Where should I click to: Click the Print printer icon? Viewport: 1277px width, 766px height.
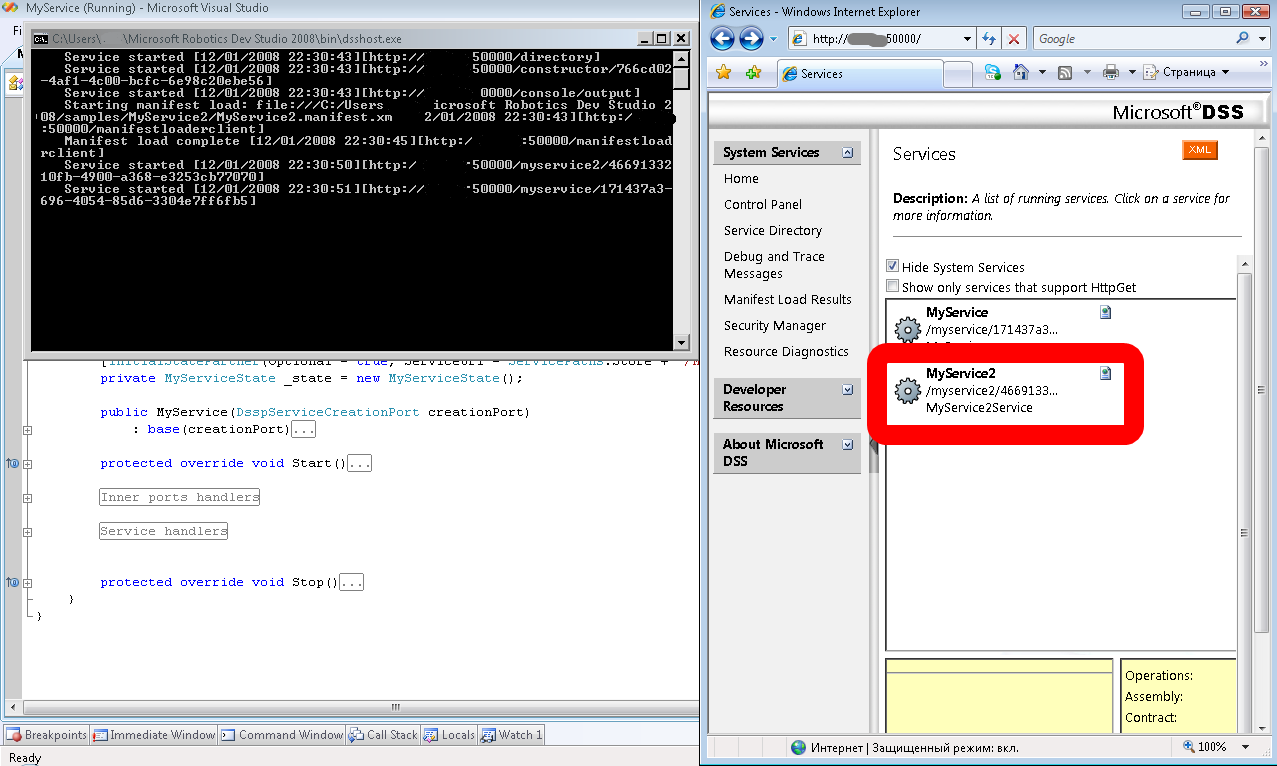[x=1110, y=72]
